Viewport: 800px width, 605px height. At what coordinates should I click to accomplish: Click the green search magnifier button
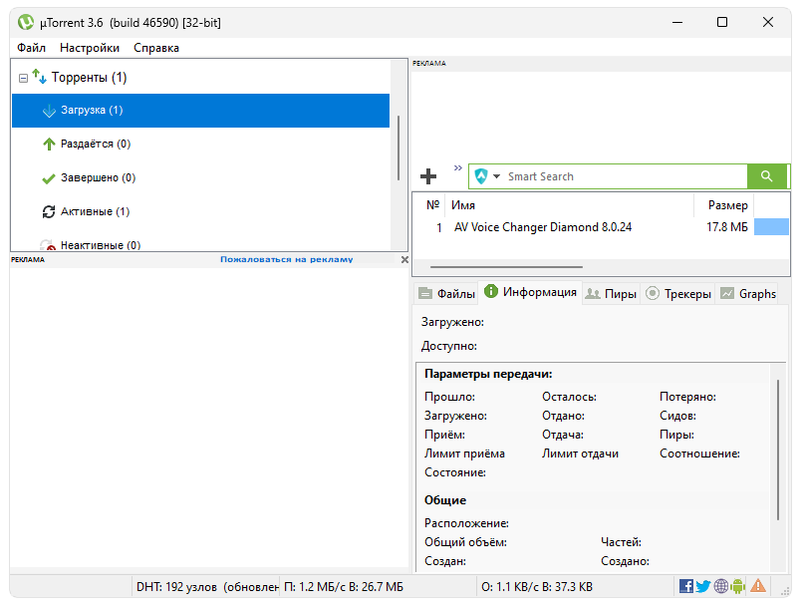click(x=766, y=176)
